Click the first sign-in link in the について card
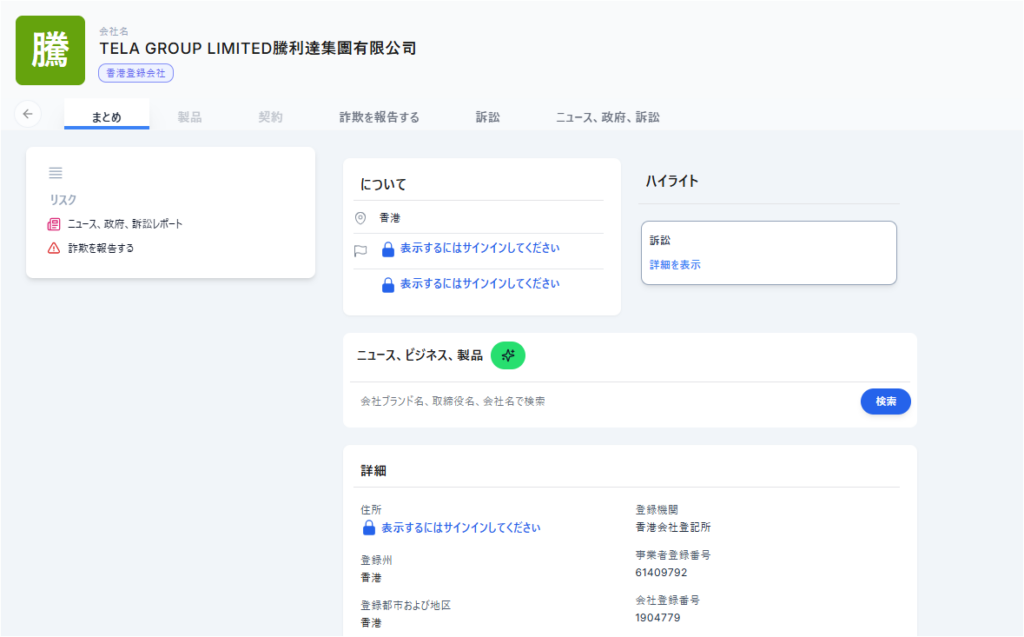1024x637 pixels. point(480,248)
